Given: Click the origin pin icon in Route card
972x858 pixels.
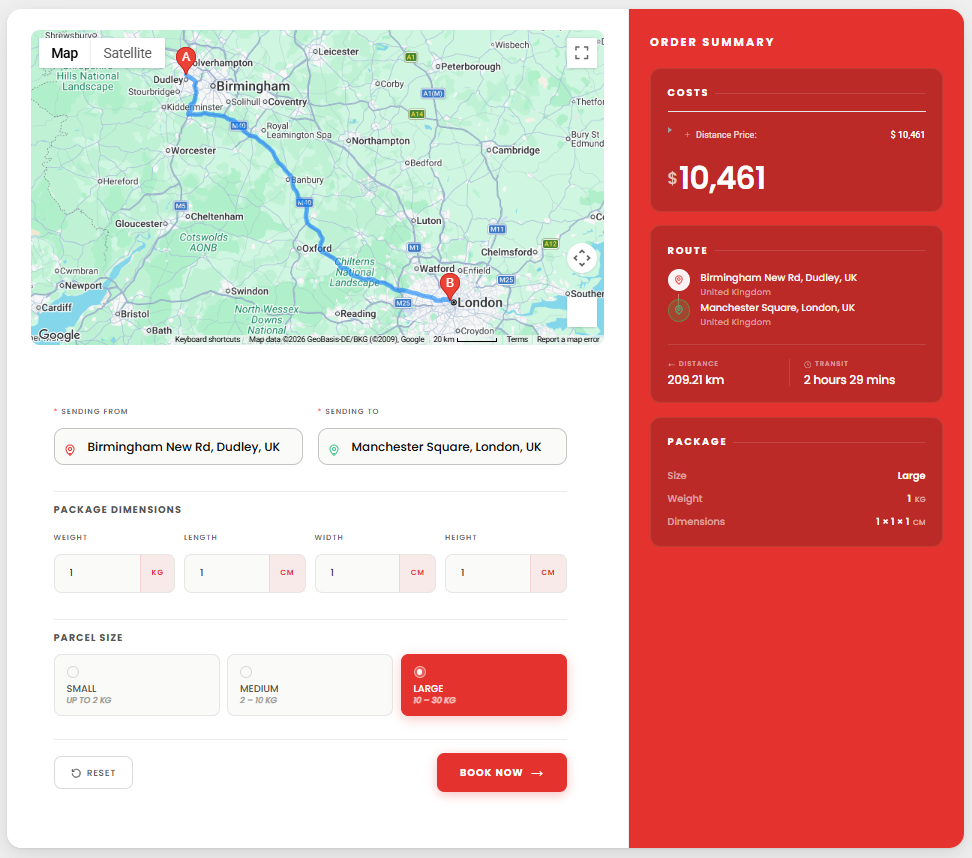Looking at the screenshot, I should click(679, 280).
